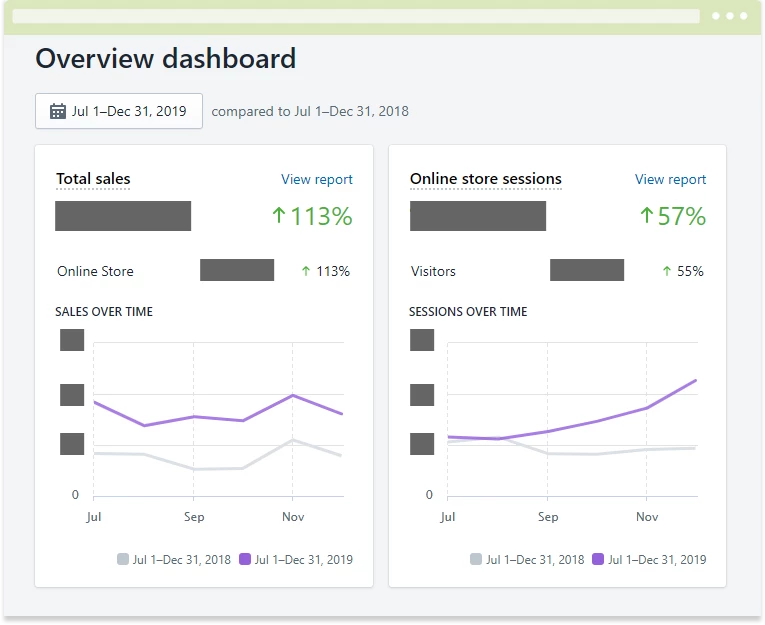Click the 2019 purple legend swatch in sales chart

point(245,559)
